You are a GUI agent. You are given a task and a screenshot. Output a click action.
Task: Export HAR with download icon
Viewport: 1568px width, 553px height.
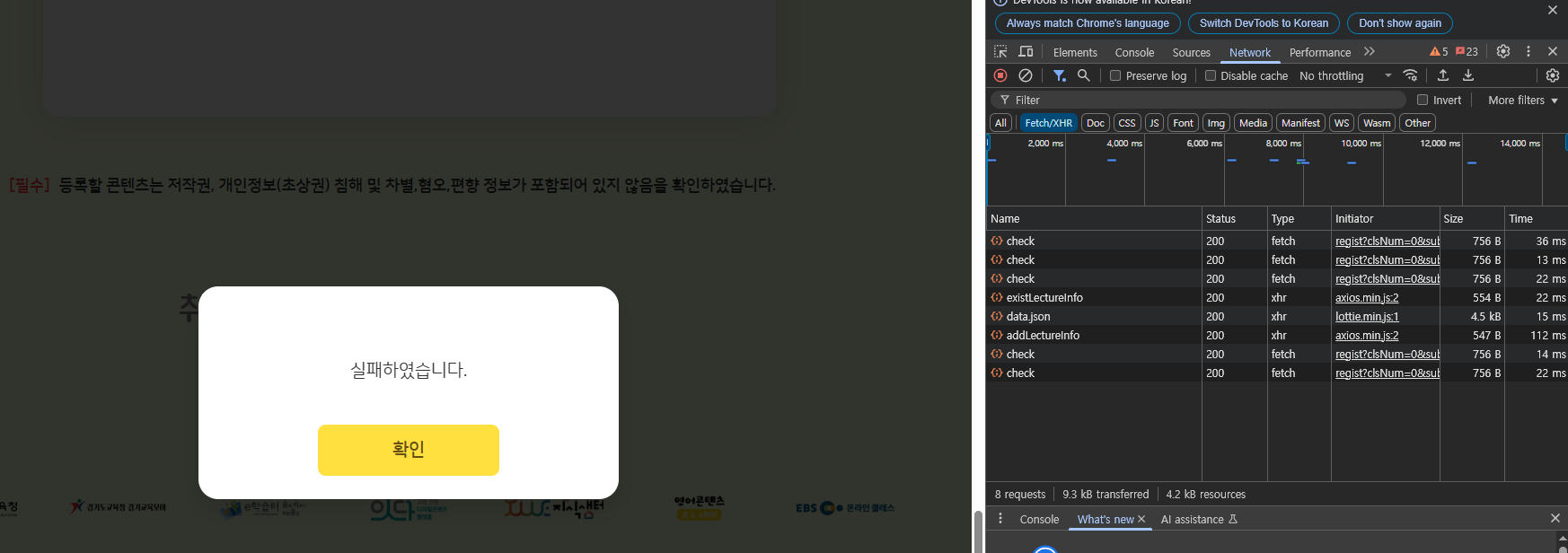tap(1468, 75)
